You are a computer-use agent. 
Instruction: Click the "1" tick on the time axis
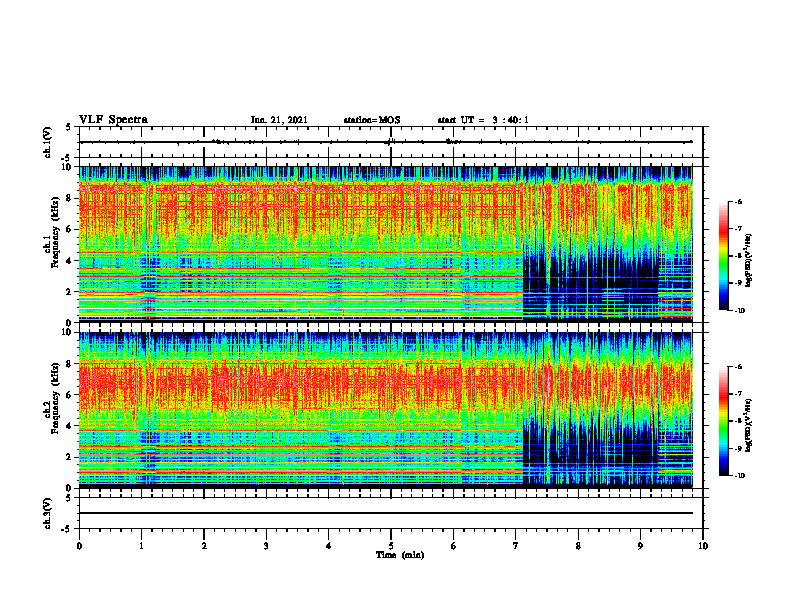(x=141, y=546)
